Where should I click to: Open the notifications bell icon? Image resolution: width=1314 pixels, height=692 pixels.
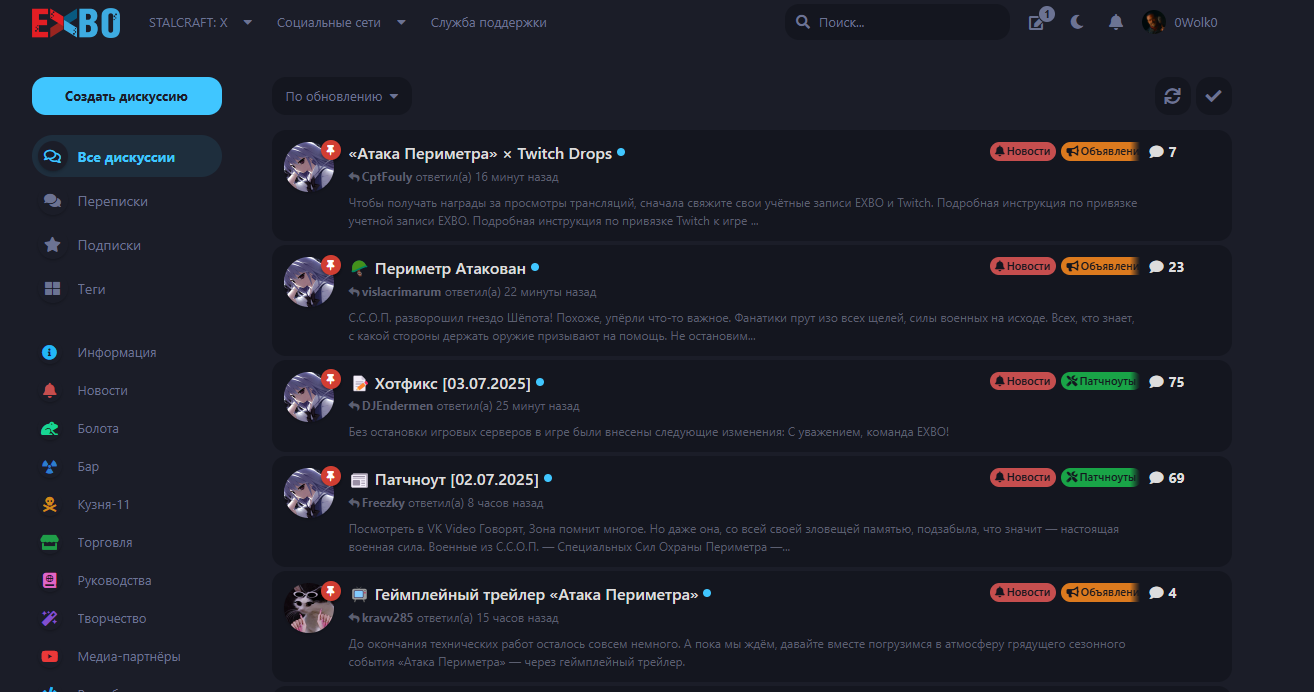(x=1116, y=22)
